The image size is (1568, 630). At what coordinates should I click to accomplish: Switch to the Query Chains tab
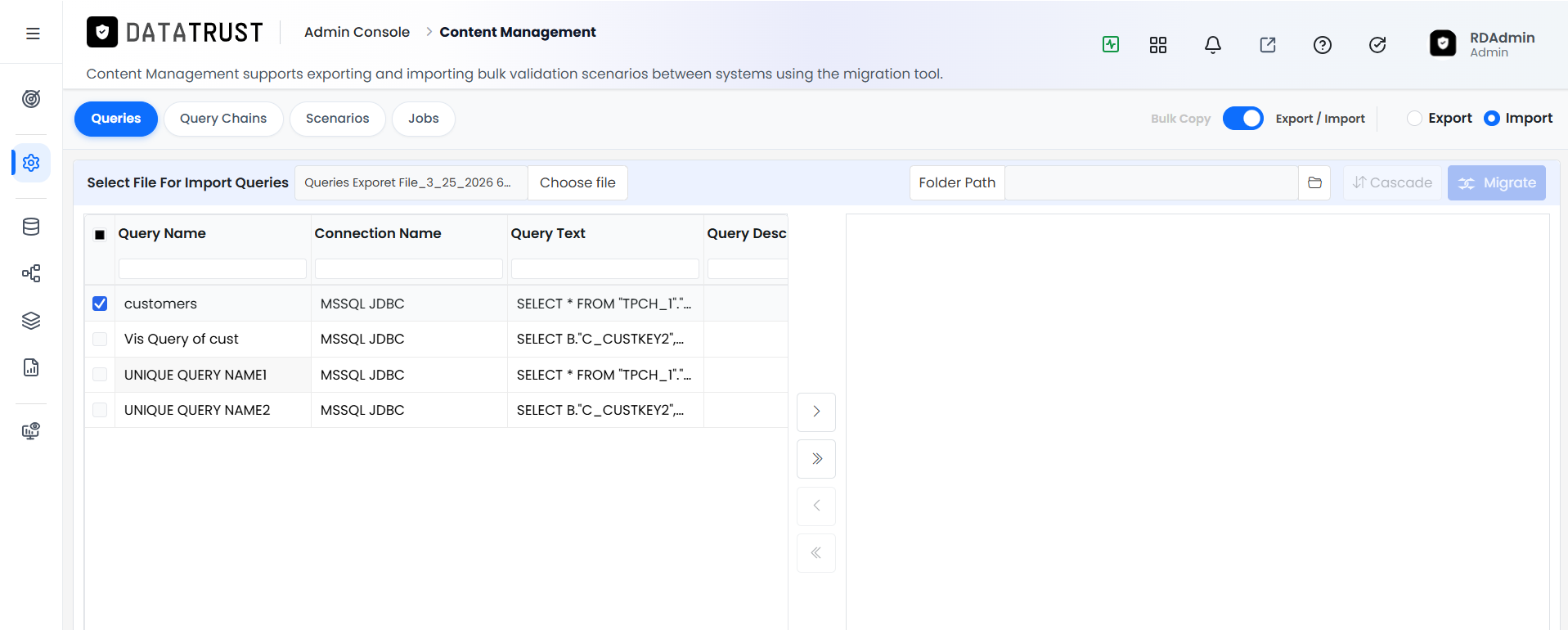pos(223,119)
